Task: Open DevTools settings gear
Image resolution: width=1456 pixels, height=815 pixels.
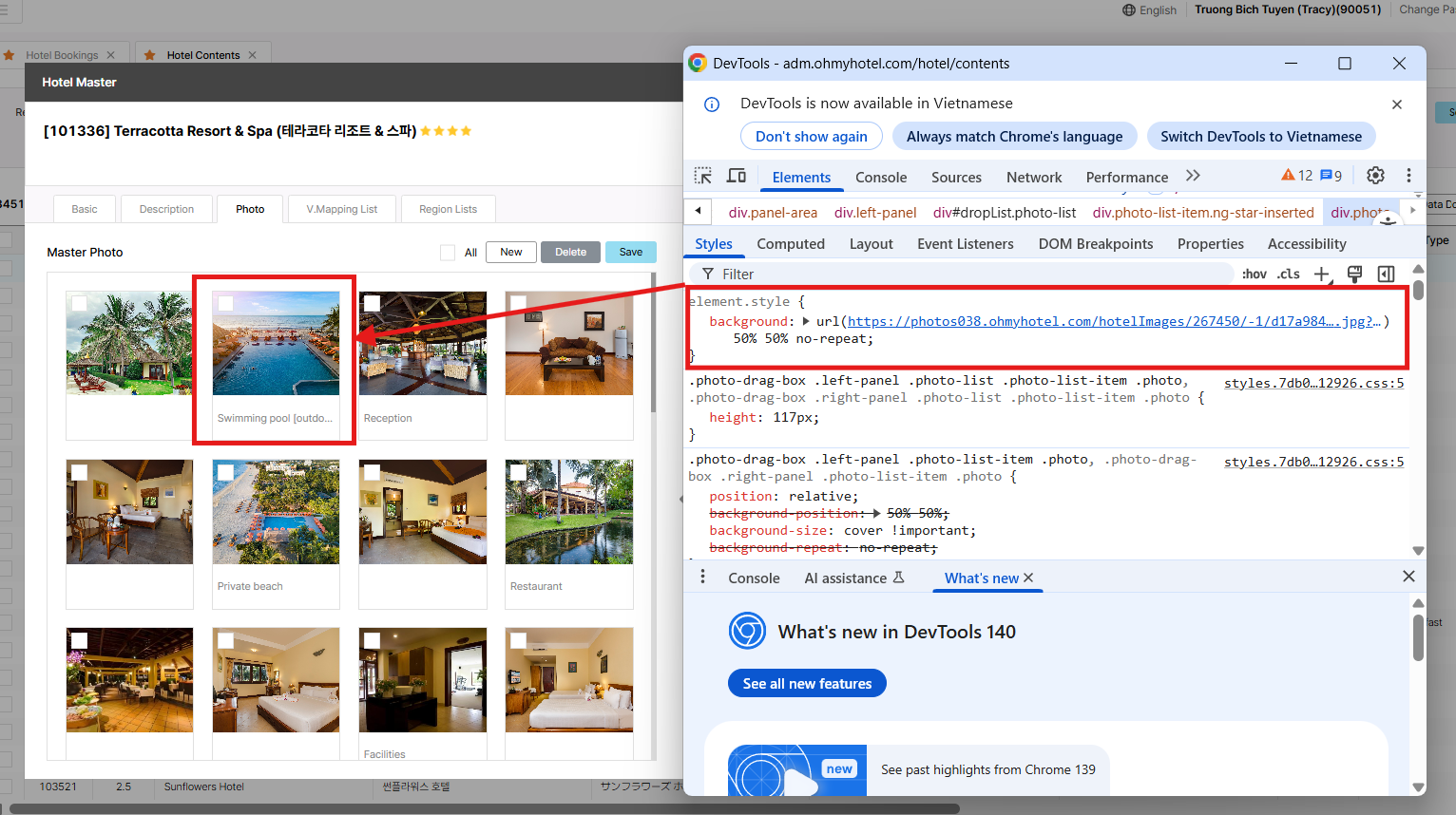Action: (1375, 176)
